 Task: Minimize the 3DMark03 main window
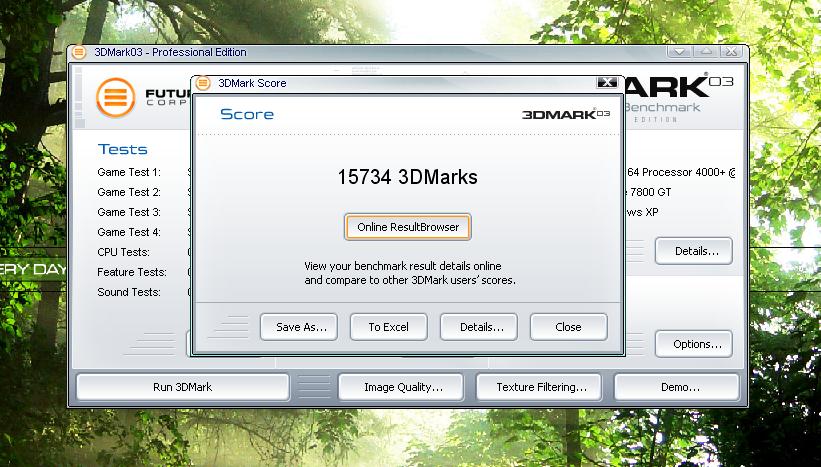pyautogui.click(x=680, y=52)
